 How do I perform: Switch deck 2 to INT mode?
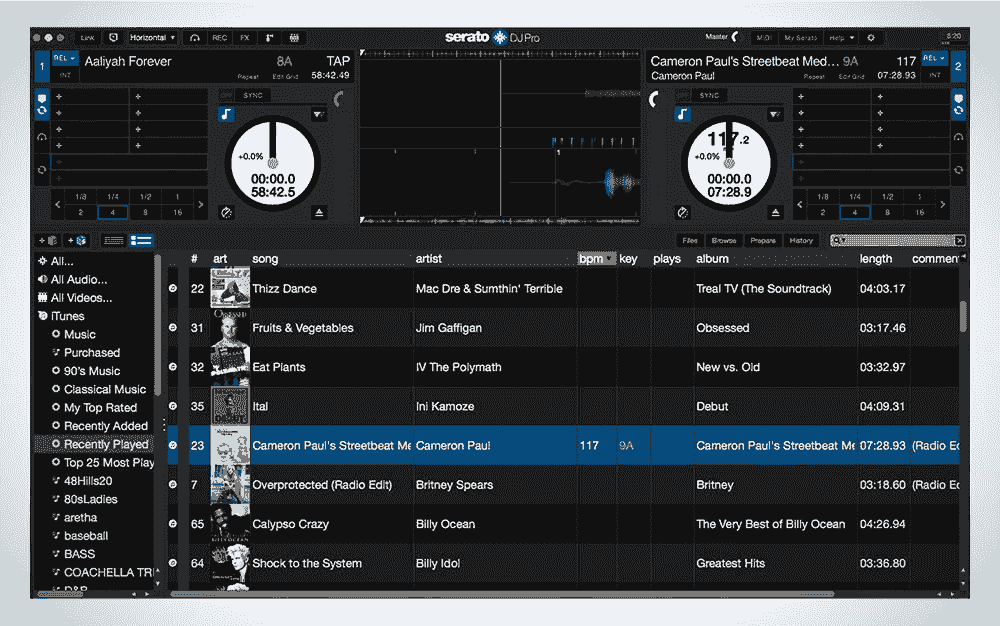tap(934, 75)
